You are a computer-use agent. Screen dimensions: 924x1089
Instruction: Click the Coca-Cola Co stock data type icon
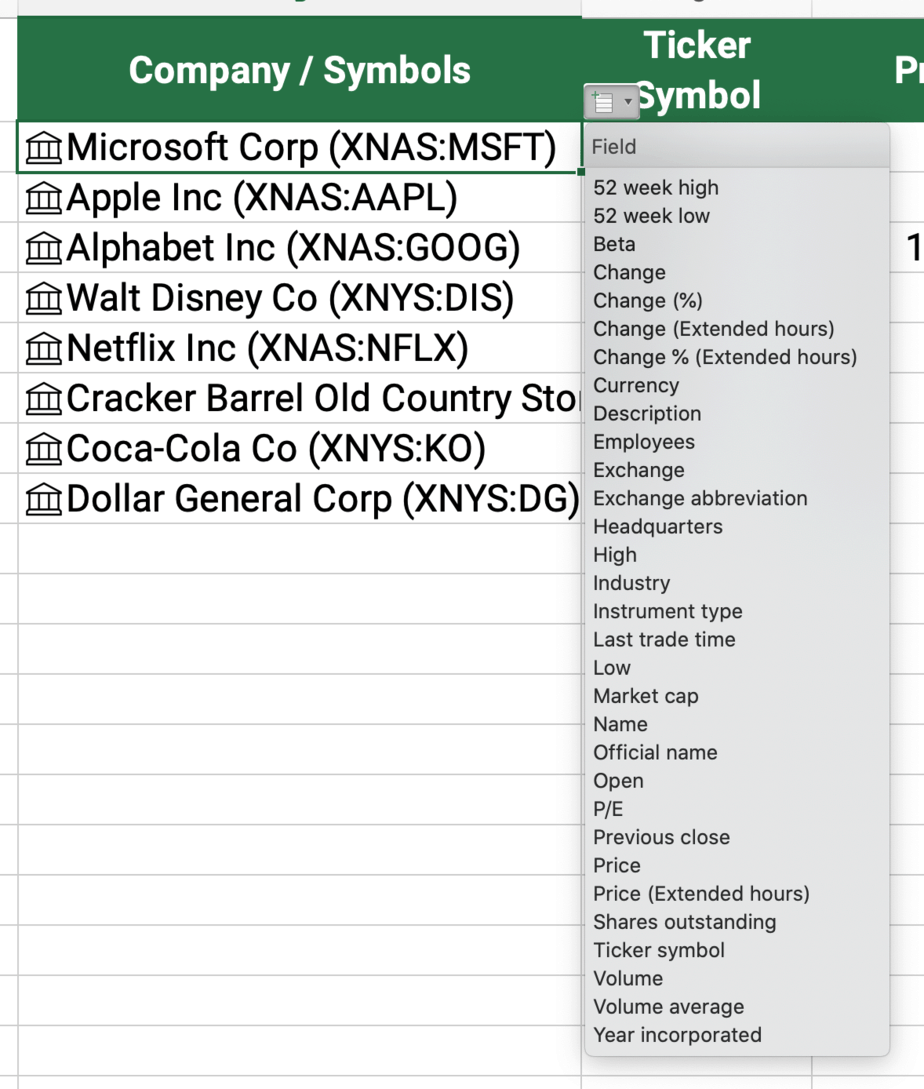coord(44,449)
